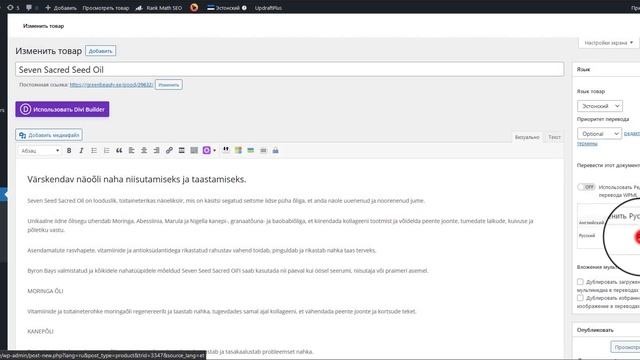The width and height of the screenshot is (640, 360).
Task: Click the heading Värskendav näoõli naha niisutamiseks
Action: [137, 179]
